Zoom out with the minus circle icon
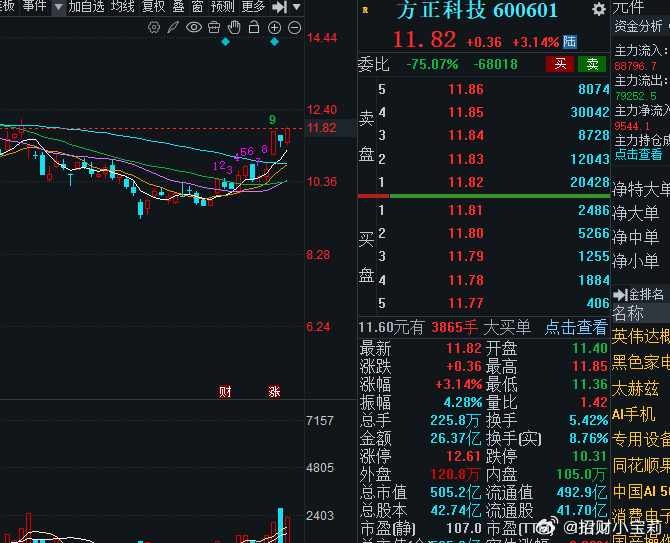 (x=294, y=28)
